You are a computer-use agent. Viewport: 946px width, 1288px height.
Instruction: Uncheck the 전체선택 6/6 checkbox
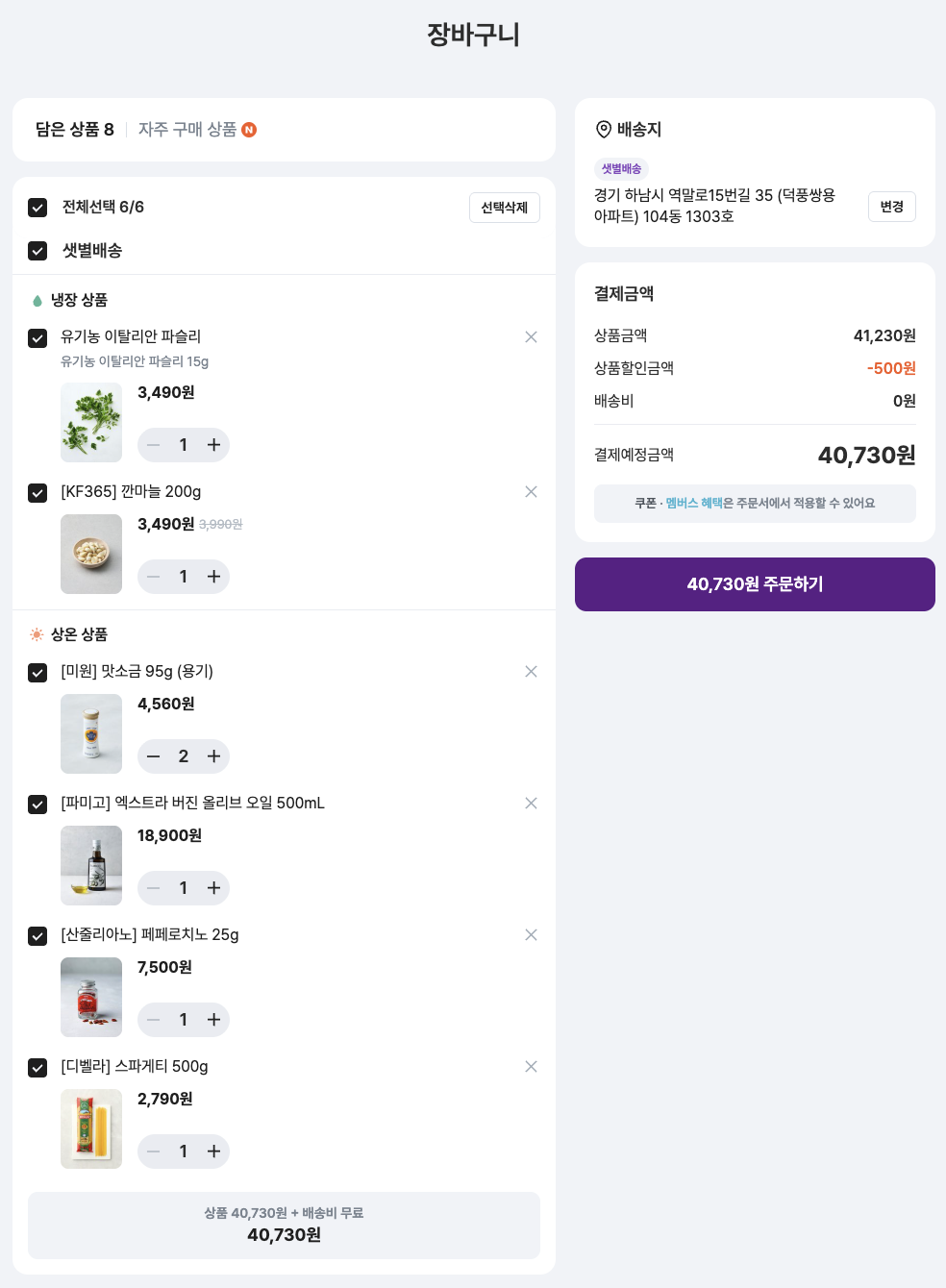(x=37, y=208)
